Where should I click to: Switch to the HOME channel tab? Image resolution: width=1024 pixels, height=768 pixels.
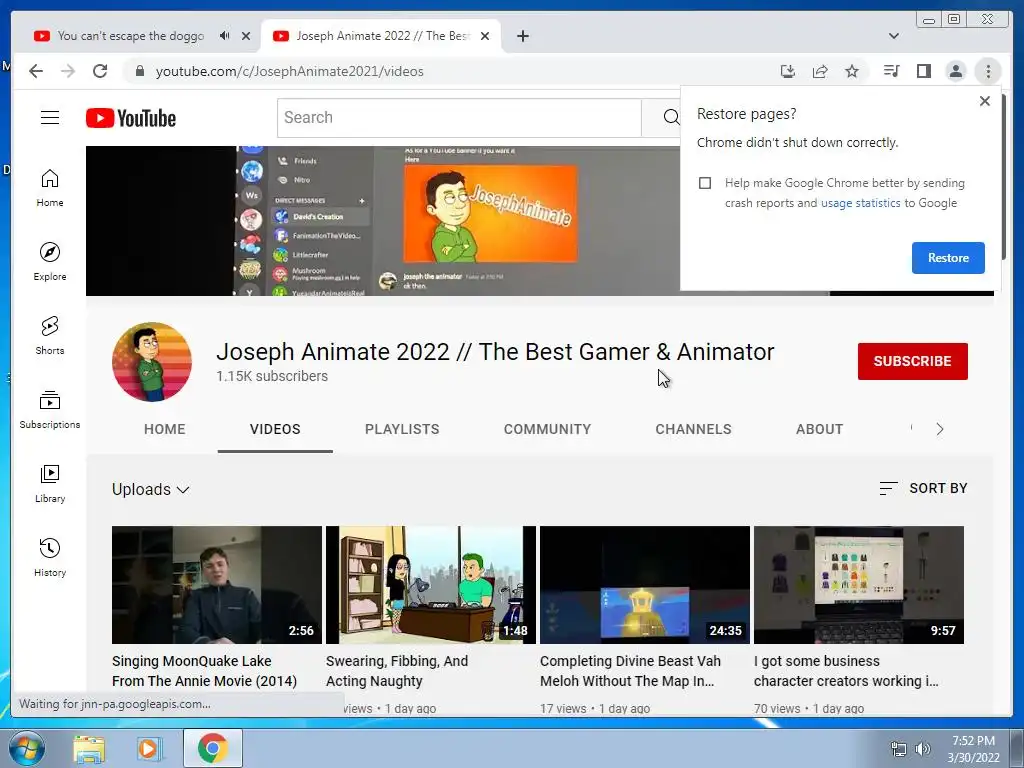click(x=165, y=429)
